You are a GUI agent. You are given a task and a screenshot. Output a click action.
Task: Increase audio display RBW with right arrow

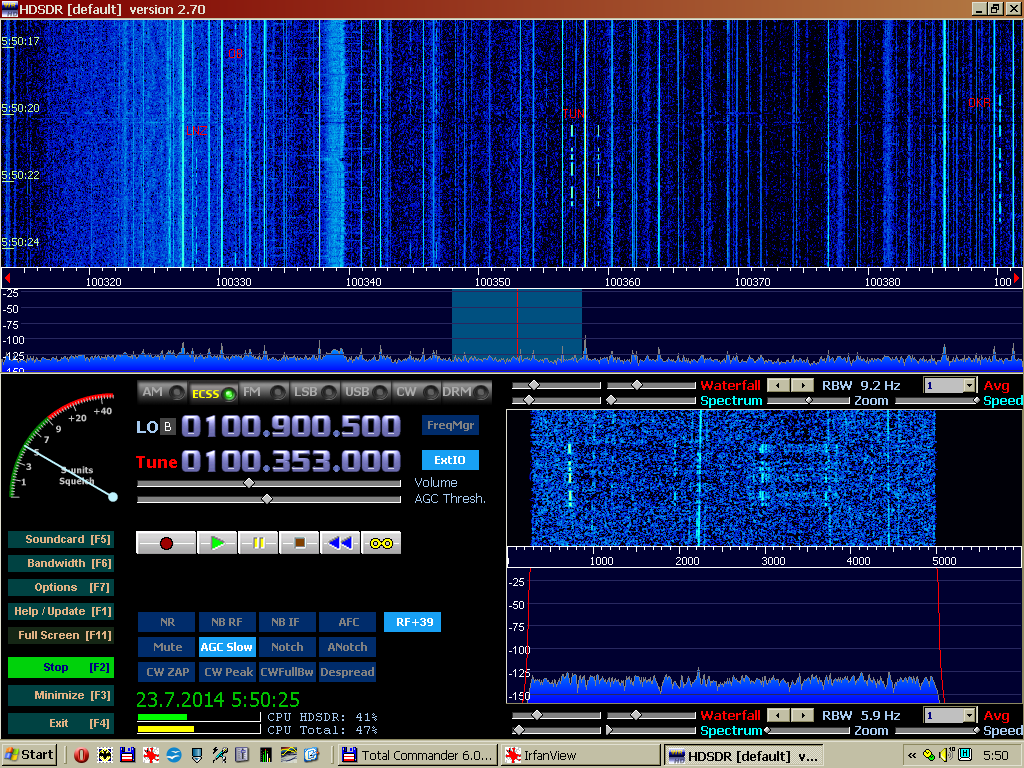pos(803,715)
